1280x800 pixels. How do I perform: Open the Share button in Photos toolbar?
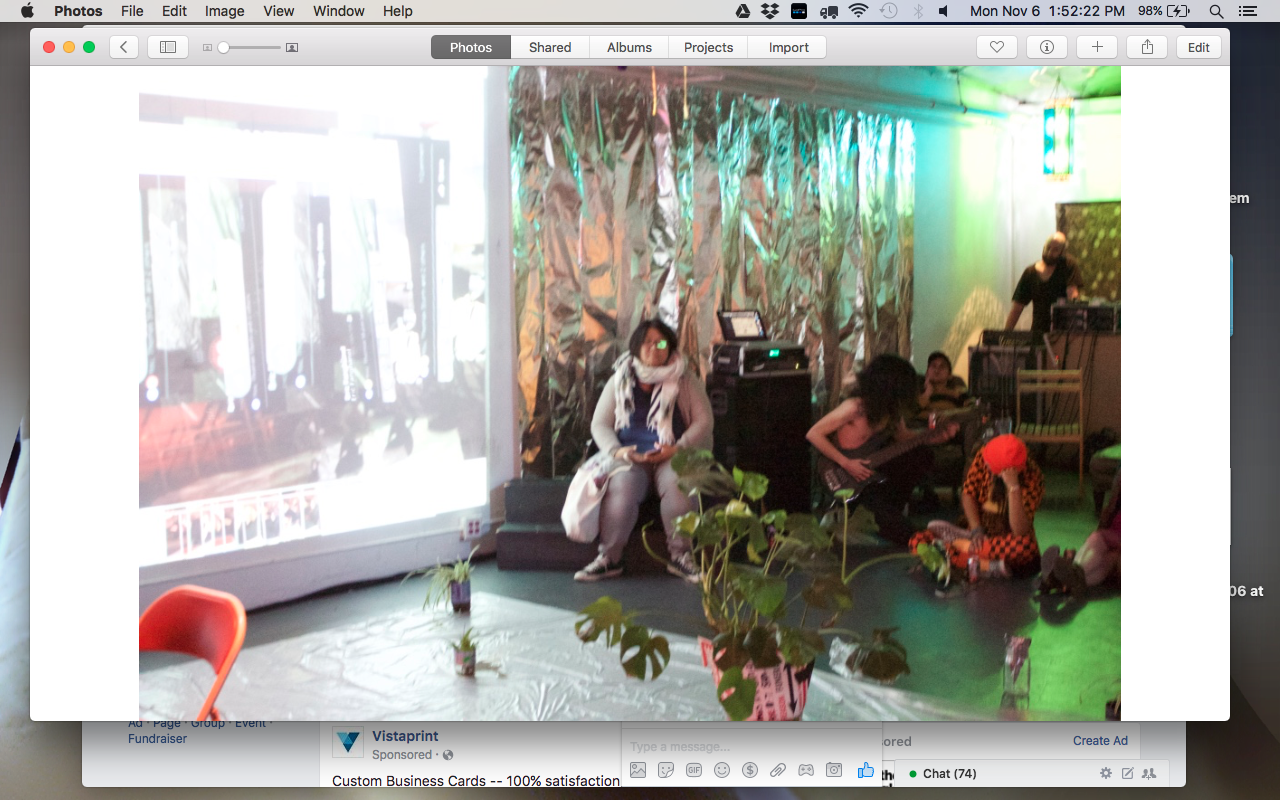tap(1147, 47)
